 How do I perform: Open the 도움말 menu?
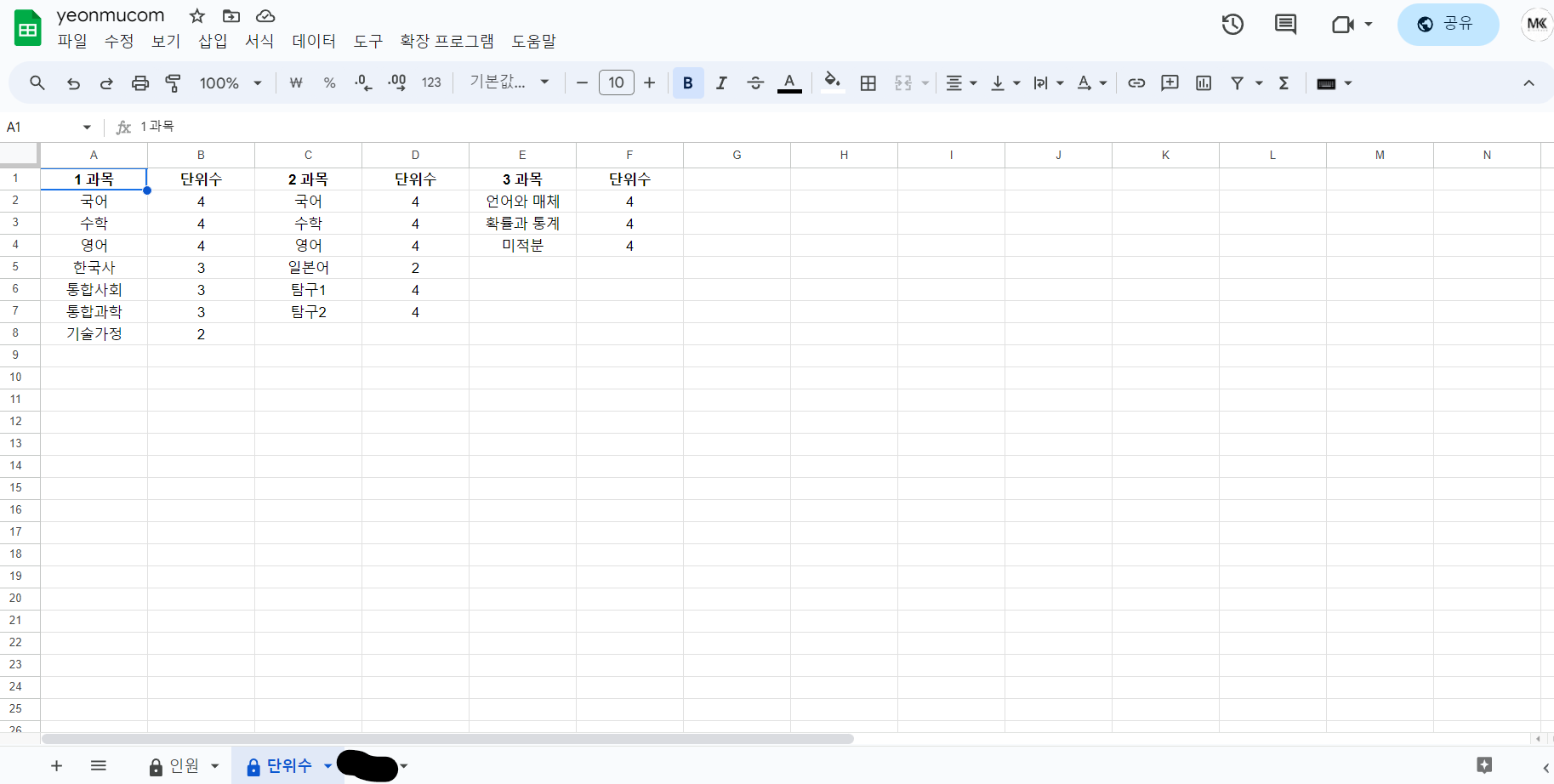[534, 41]
